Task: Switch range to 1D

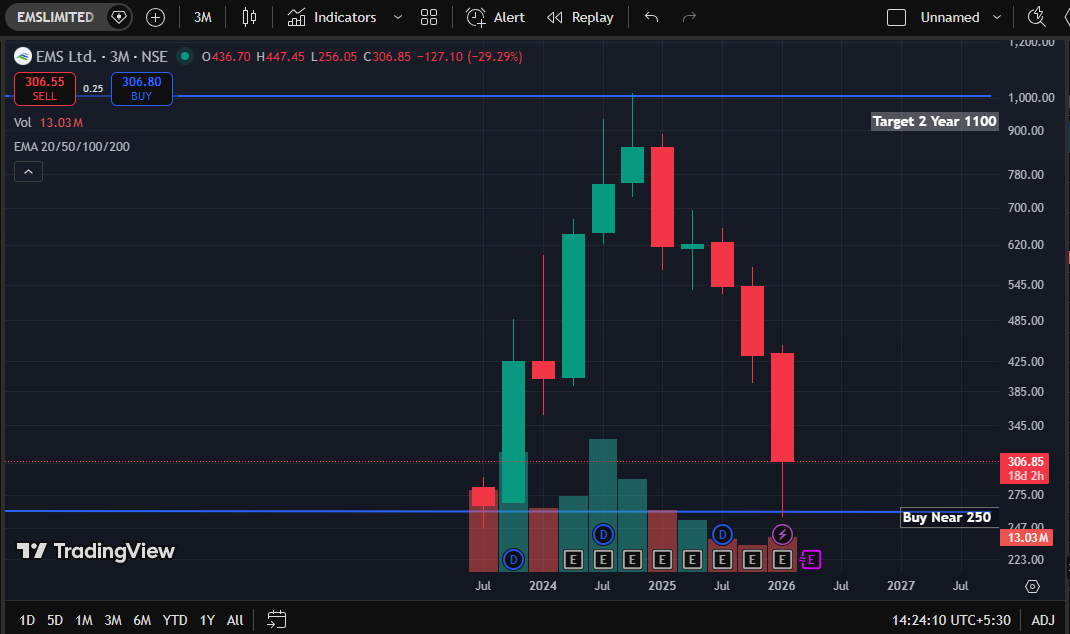Action: (x=27, y=620)
